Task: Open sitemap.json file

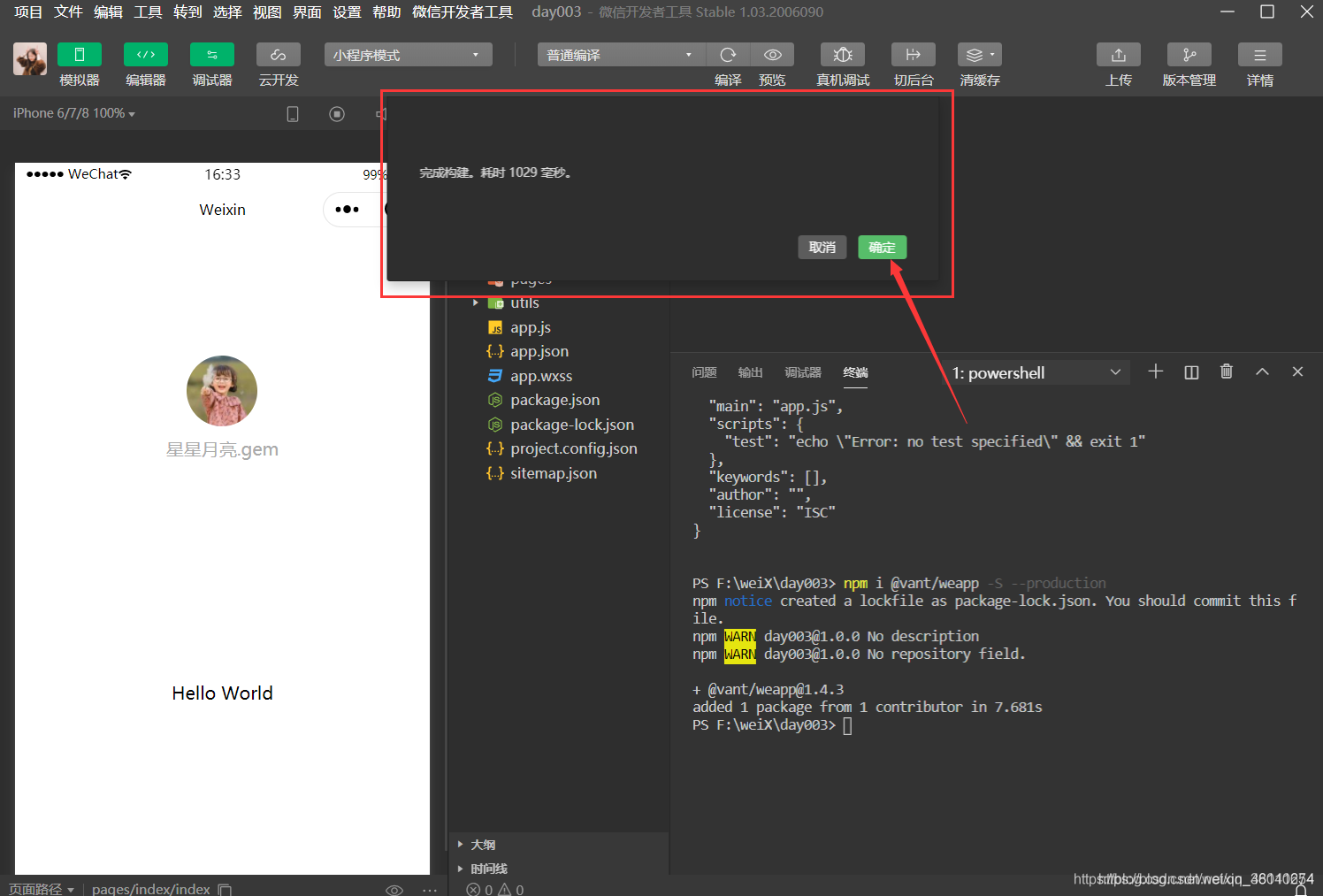Action: (554, 473)
